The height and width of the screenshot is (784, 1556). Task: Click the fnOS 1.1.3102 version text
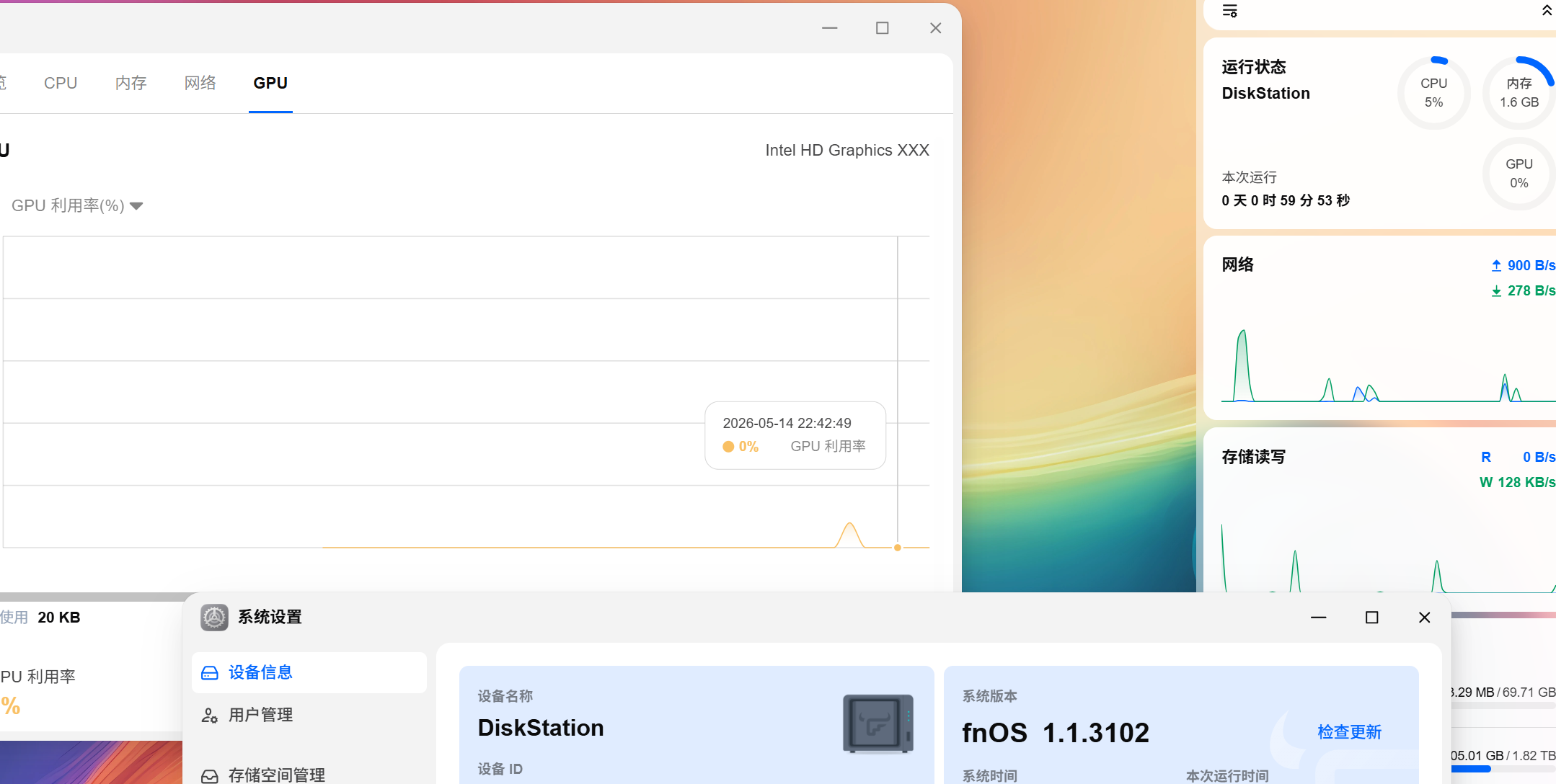pyautogui.click(x=1056, y=733)
